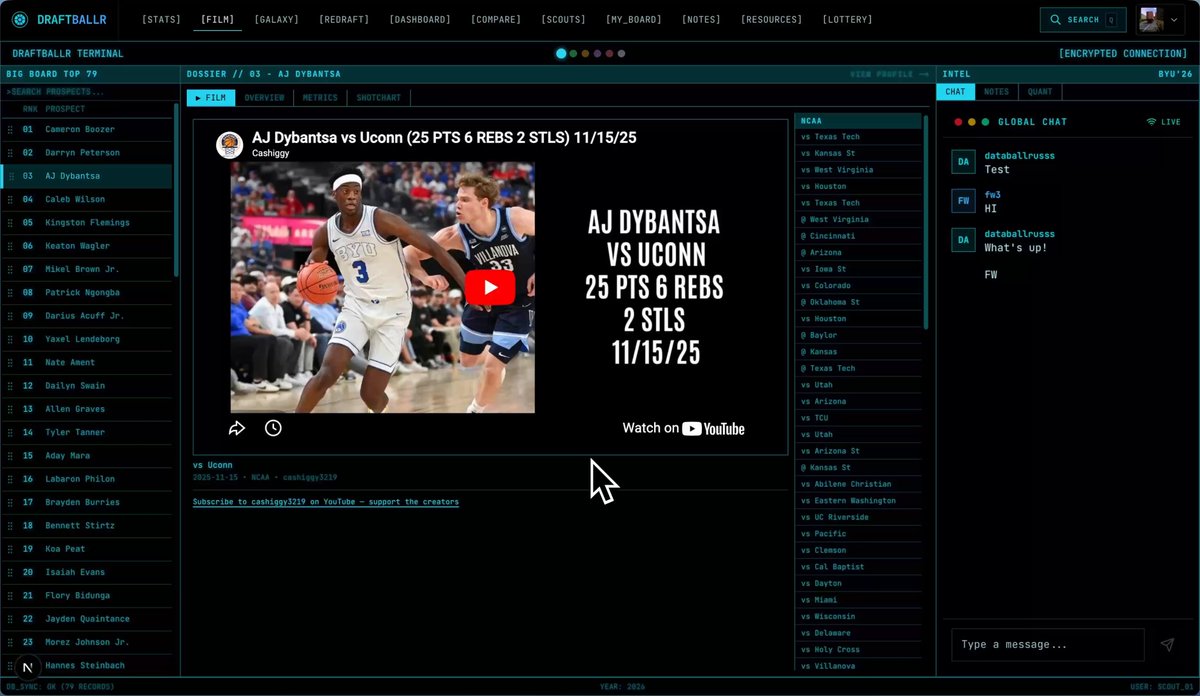Switch to the SHOTCHART tab
1200x696 pixels.
pyautogui.click(x=379, y=98)
